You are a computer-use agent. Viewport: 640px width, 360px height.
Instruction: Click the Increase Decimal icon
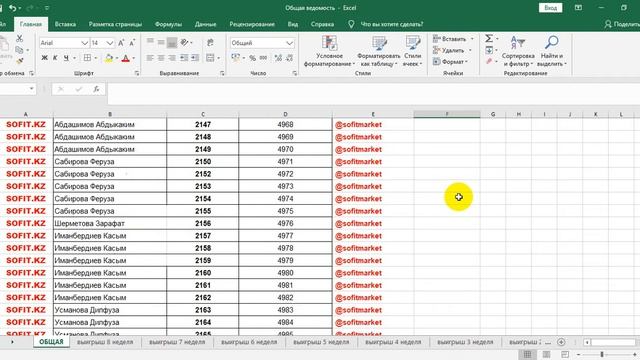click(x=278, y=58)
